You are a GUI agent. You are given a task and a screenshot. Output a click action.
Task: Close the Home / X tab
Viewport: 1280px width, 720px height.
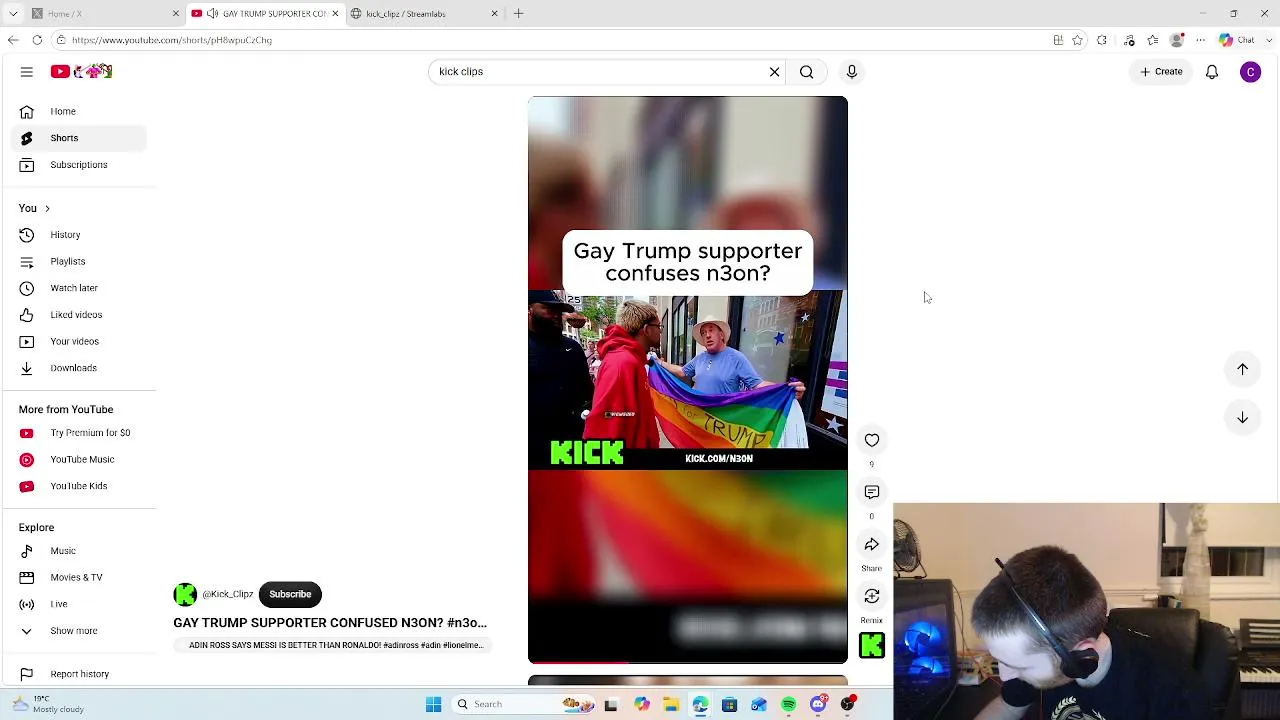click(x=176, y=14)
